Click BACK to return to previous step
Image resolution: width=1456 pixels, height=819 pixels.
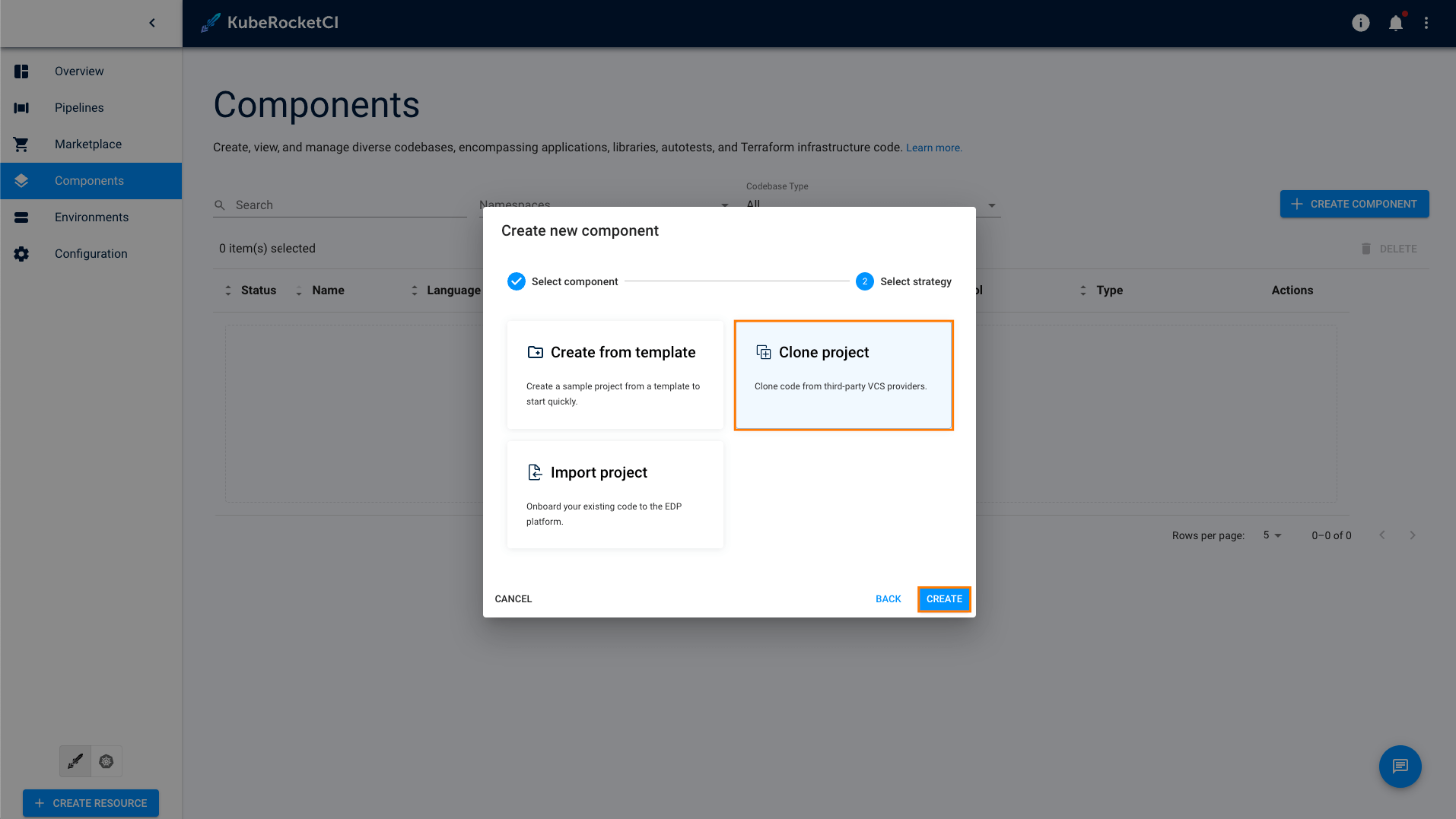pos(888,599)
